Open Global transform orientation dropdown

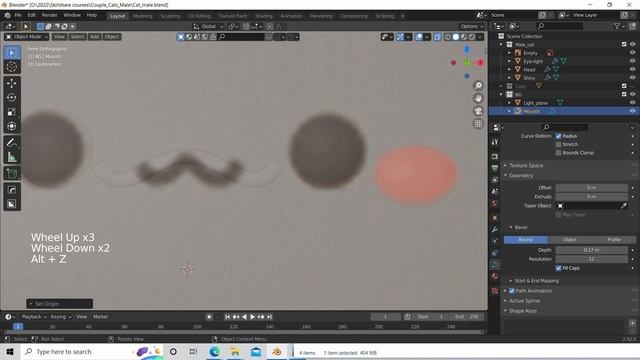coord(208,26)
